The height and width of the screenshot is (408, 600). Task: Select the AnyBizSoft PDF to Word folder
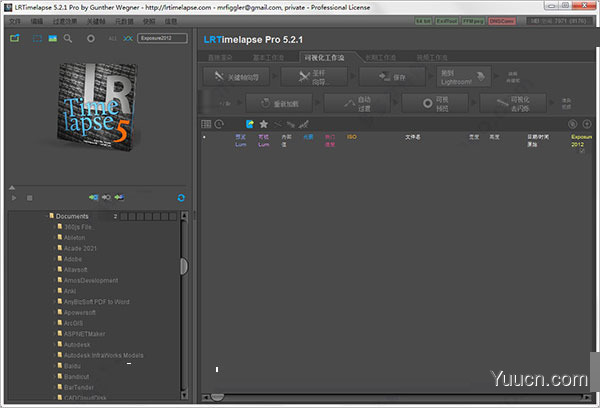(x=96, y=302)
